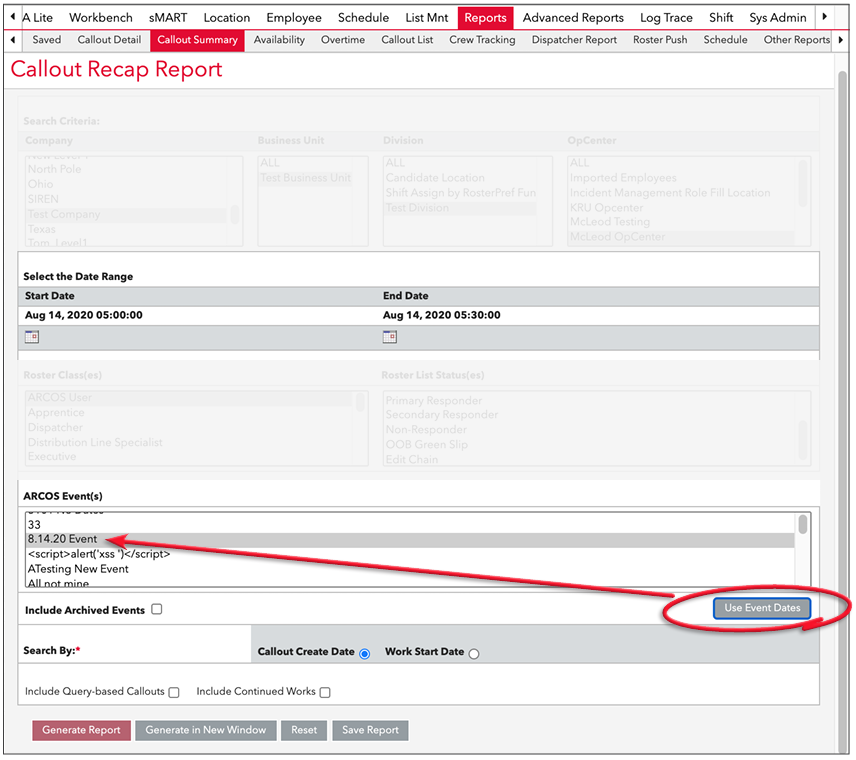This screenshot has height=760, width=856.
Task: Select Primary Responder roster status
Action: pos(590,401)
